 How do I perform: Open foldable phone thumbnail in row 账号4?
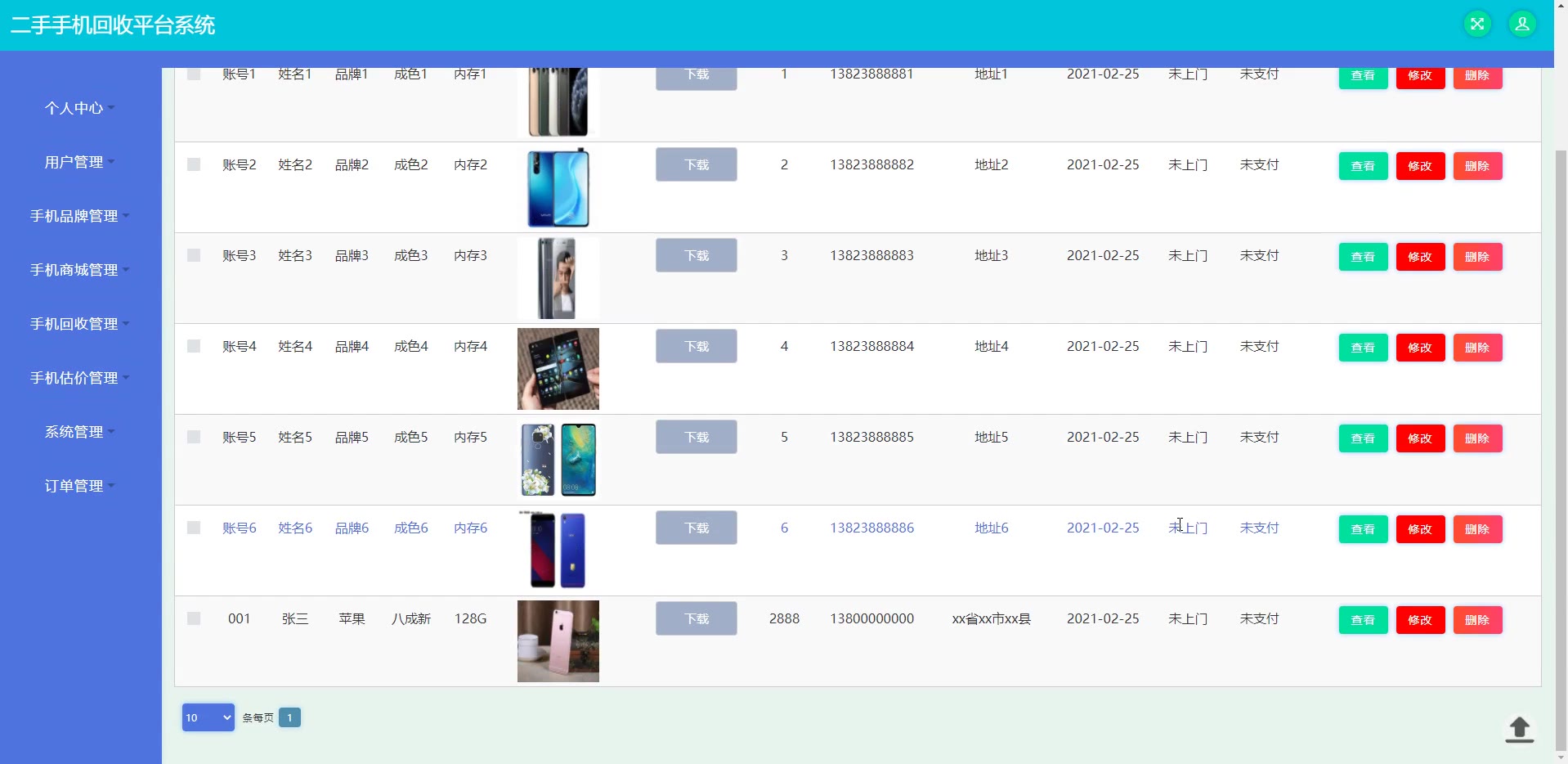pos(558,369)
